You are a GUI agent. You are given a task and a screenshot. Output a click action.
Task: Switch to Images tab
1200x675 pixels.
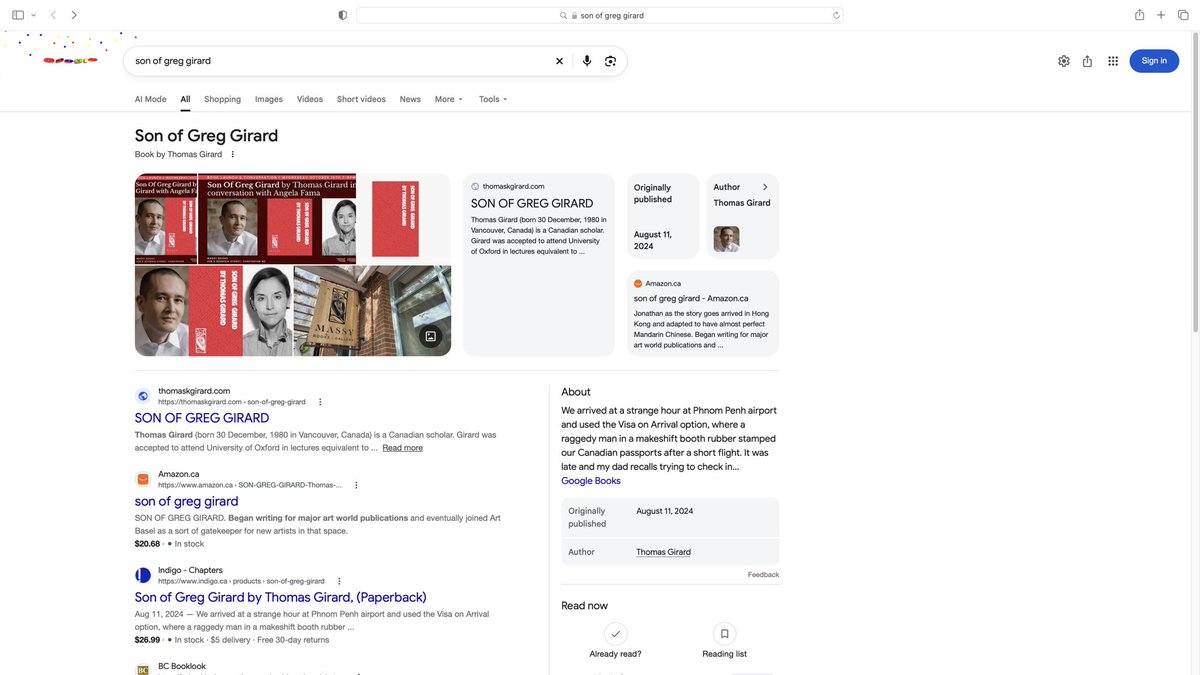coord(269,99)
